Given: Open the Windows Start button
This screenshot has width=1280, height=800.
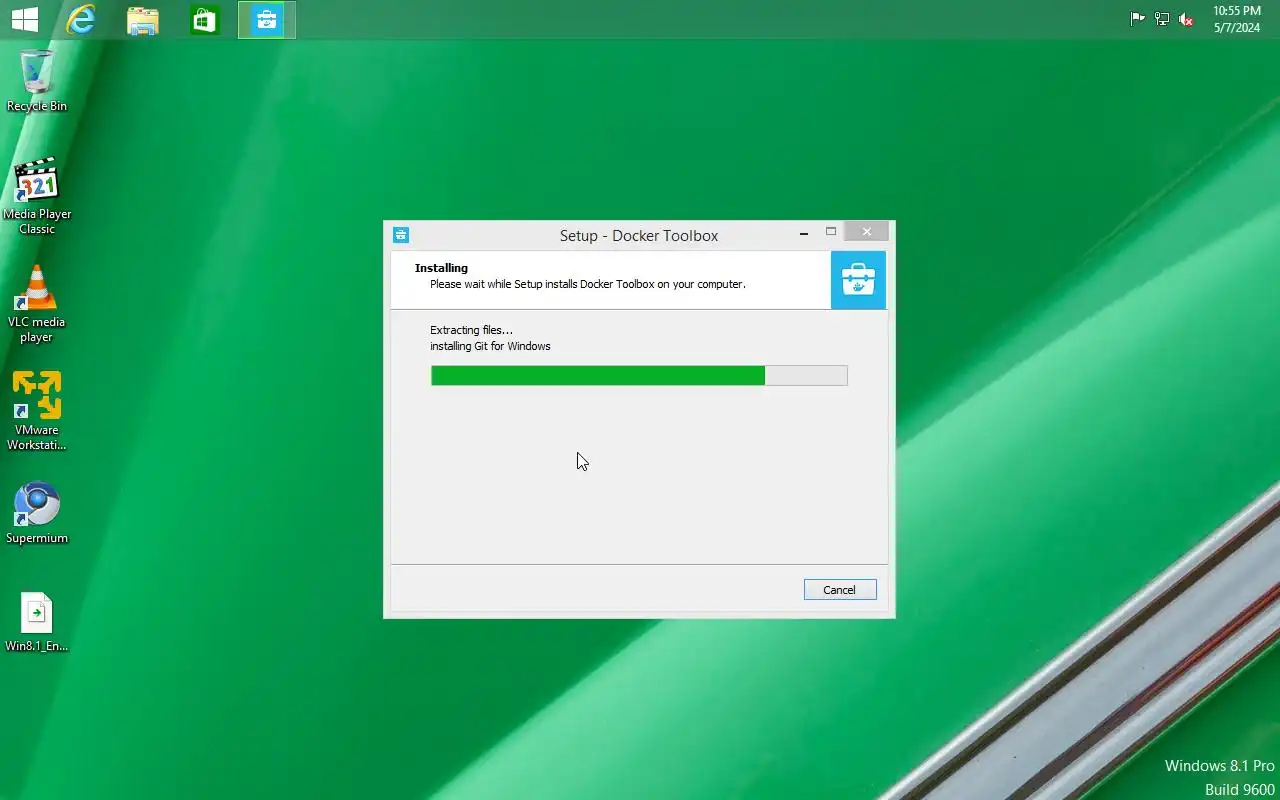Looking at the screenshot, I should click(24, 19).
